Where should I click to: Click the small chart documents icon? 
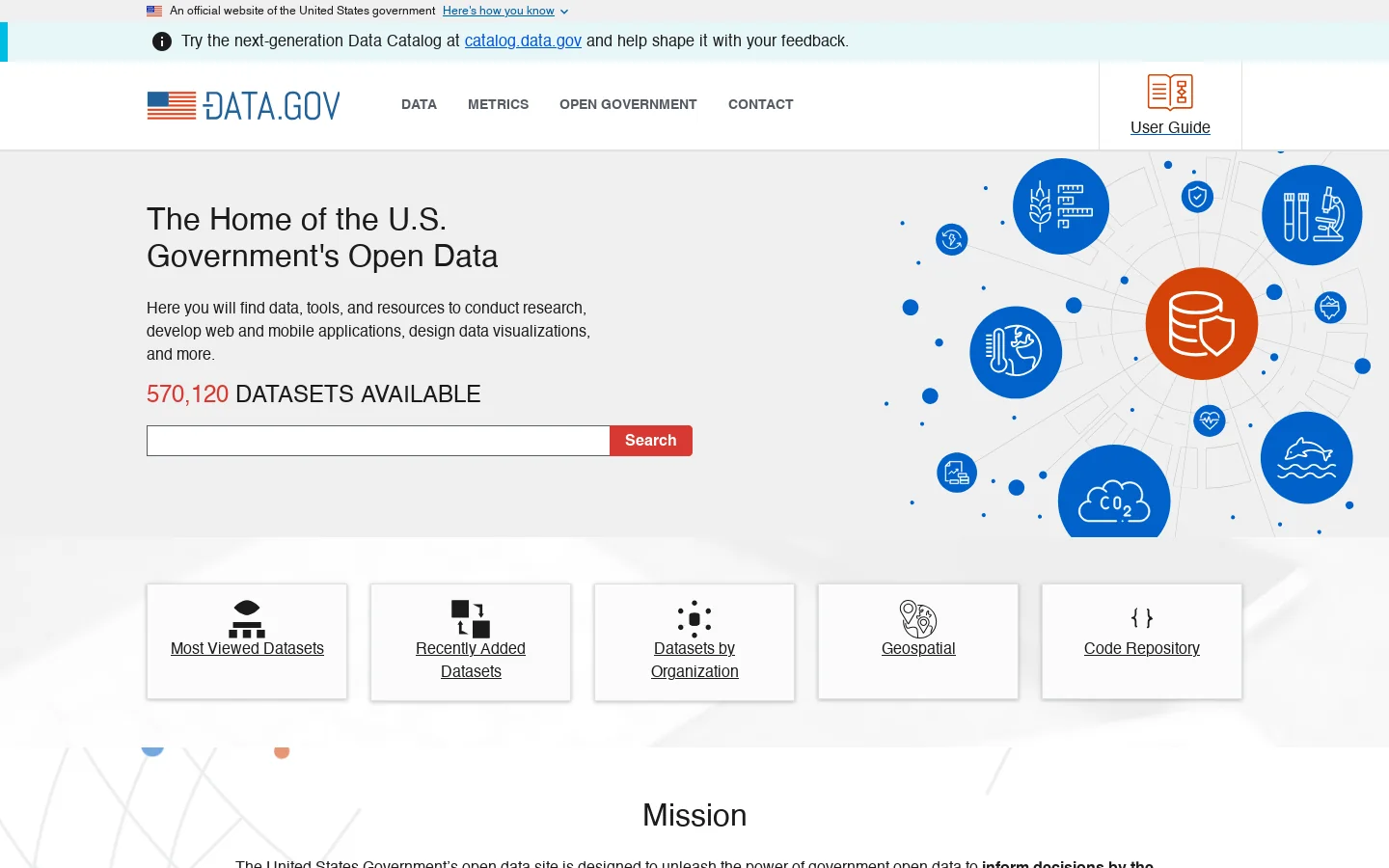tap(957, 473)
